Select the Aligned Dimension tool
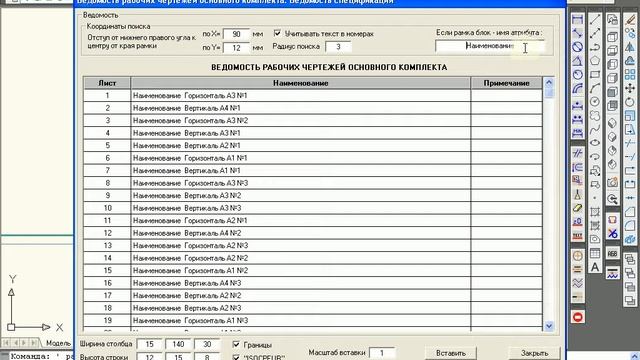640x360 pixels. [578, 33]
